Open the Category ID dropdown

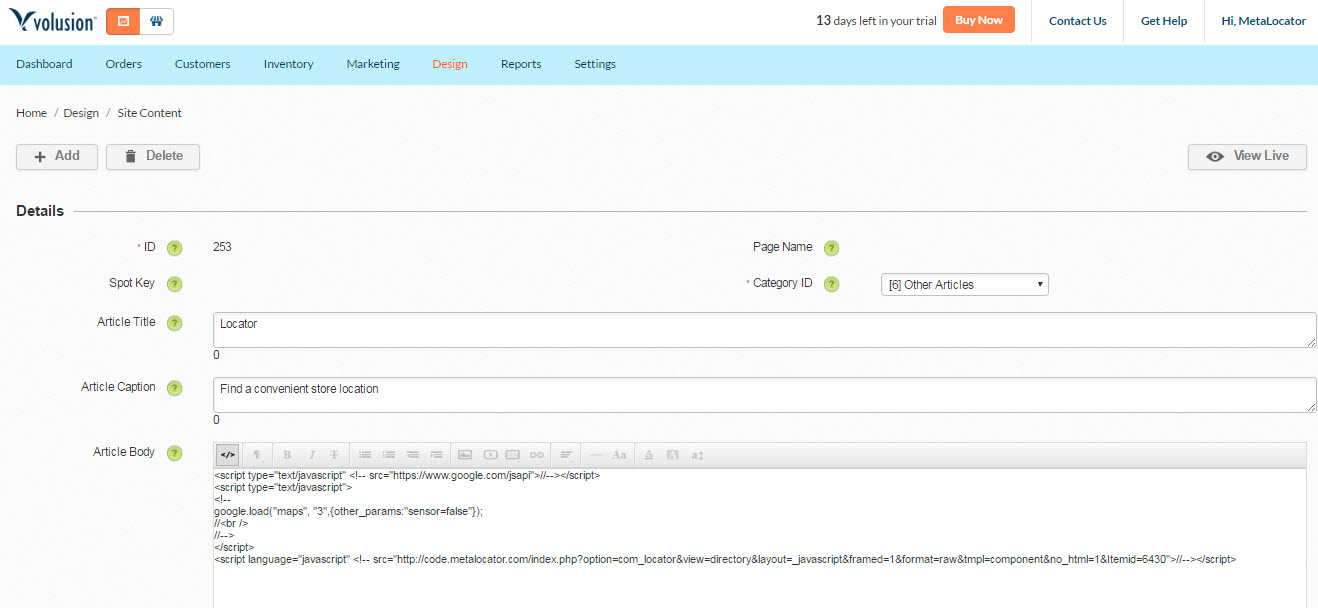[x=965, y=284]
